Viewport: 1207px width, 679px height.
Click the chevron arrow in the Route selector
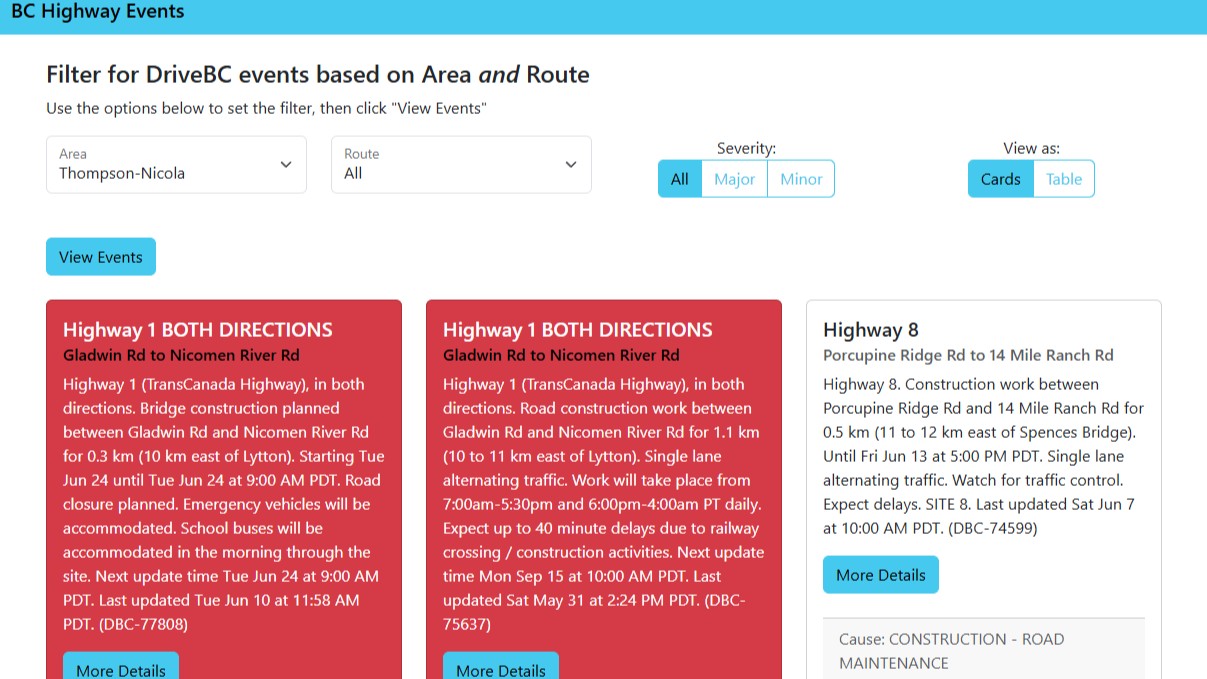[571, 165]
